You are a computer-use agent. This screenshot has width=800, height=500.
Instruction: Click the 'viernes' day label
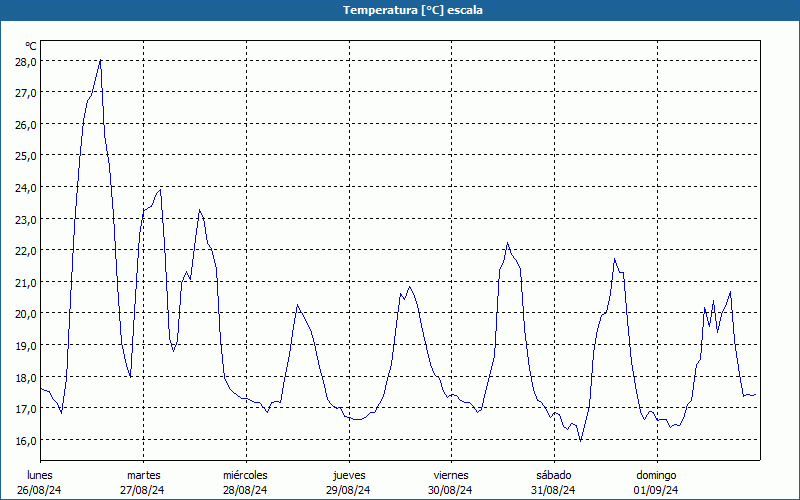(451, 475)
